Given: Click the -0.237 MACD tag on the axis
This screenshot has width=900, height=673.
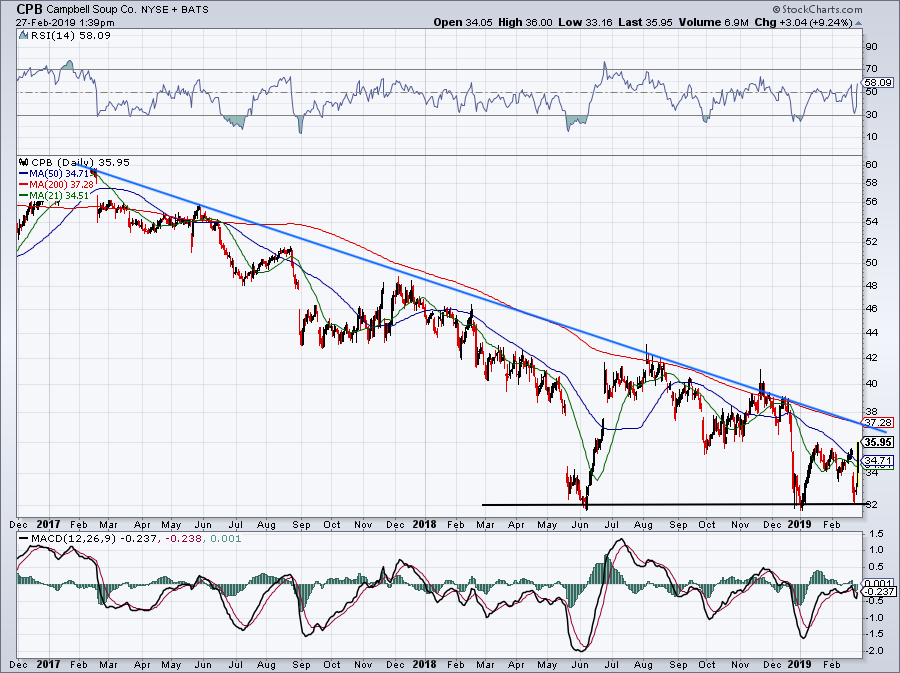Looking at the screenshot, I should 878,592.
